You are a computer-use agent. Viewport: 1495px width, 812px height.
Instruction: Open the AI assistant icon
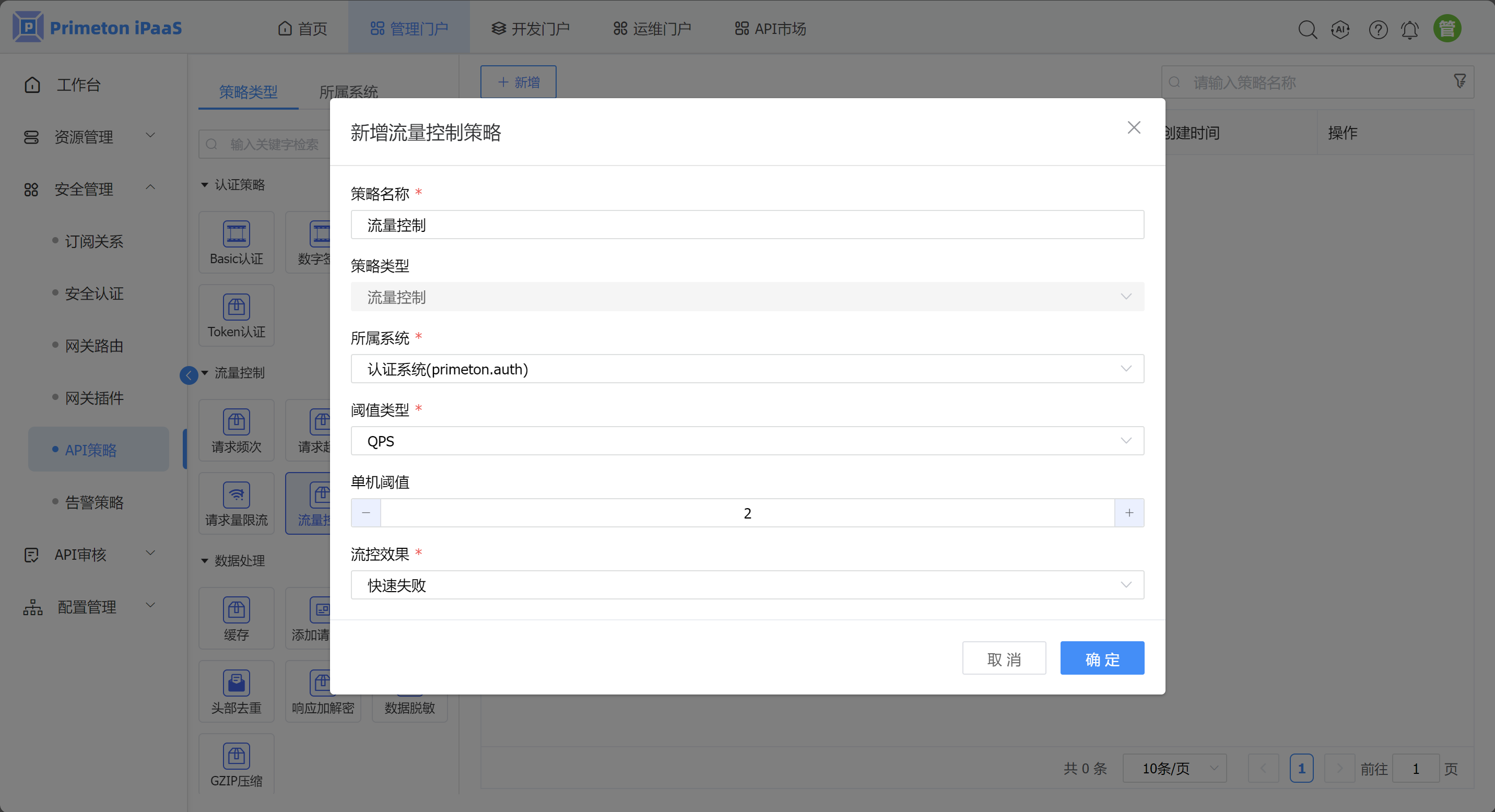pos(1340,29)
